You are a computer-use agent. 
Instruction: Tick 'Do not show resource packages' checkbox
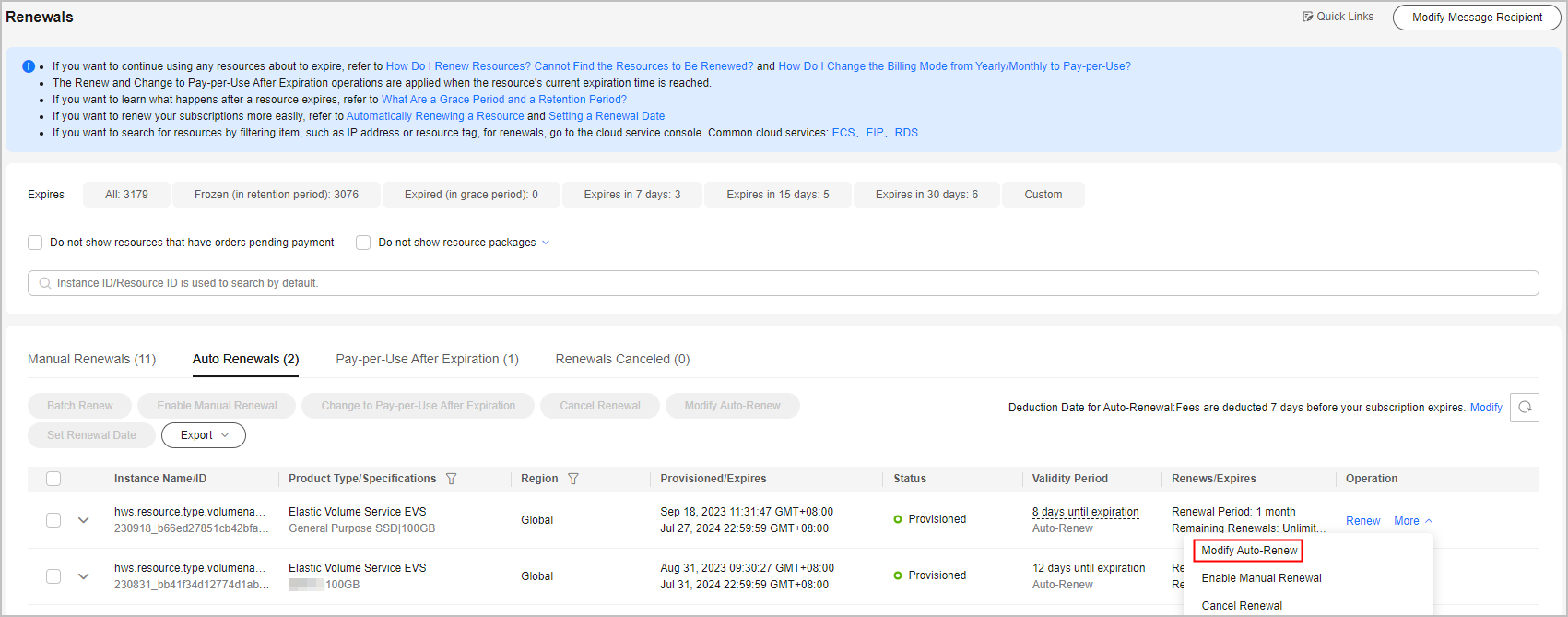363,243
